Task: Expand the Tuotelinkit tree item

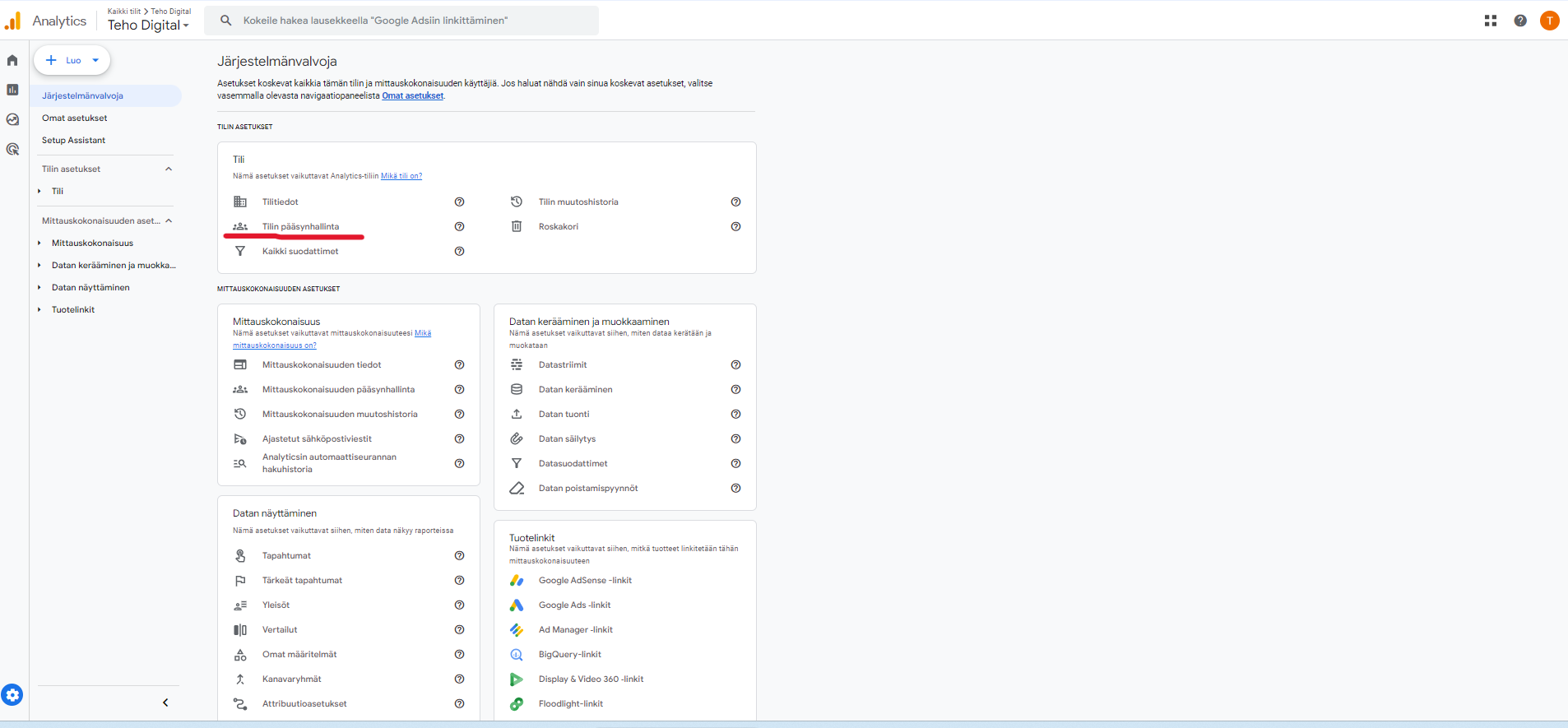Action: pyautogui.click(x=39, y=310)
